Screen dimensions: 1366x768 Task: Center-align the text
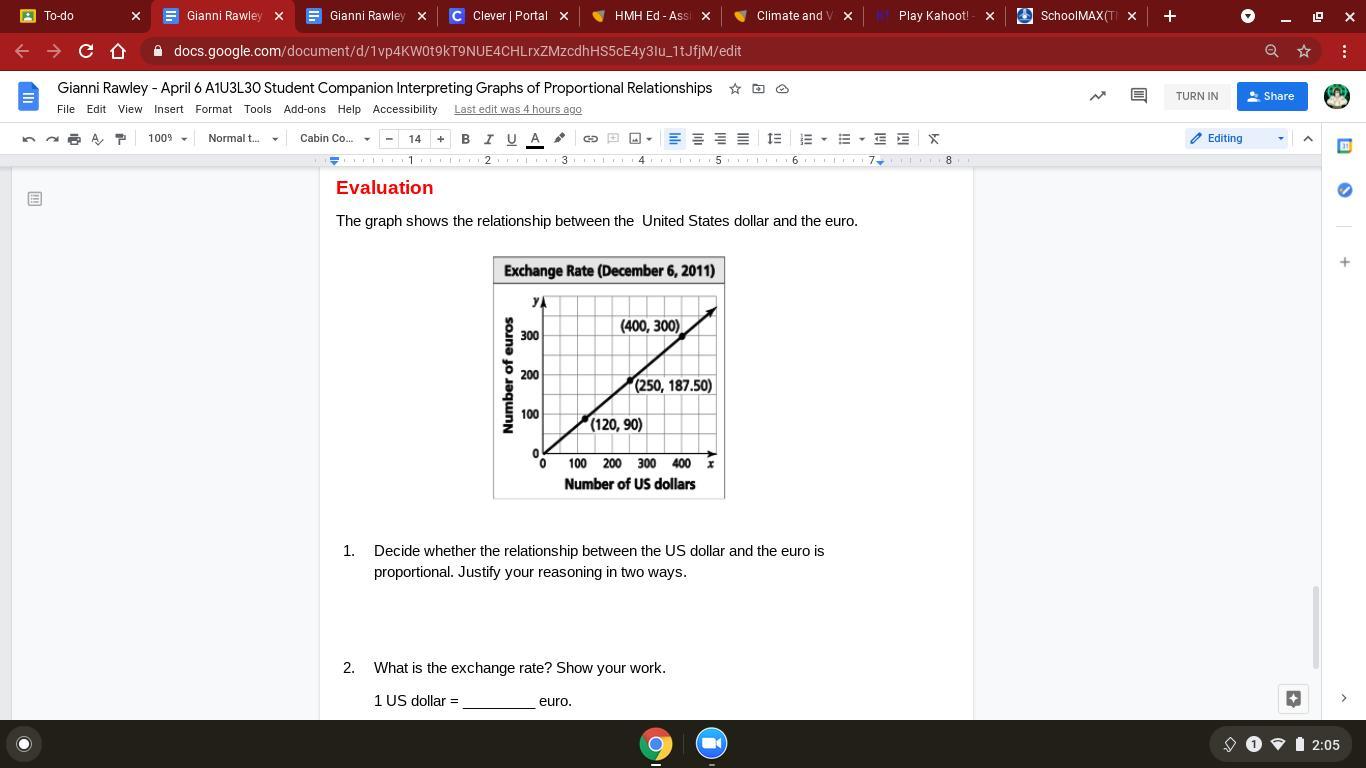(x=698, y=139)
